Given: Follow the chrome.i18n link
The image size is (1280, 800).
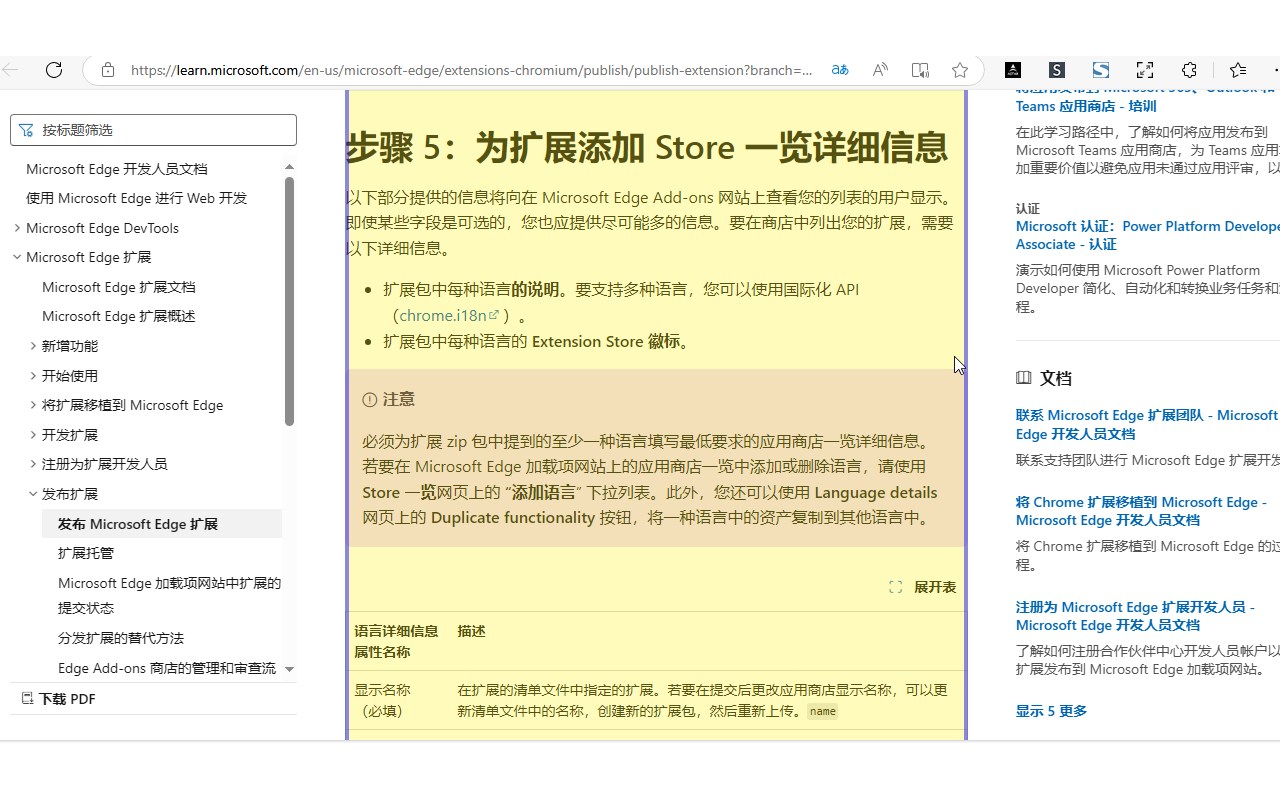Looking at the screenshot, I should click(443, 315).
